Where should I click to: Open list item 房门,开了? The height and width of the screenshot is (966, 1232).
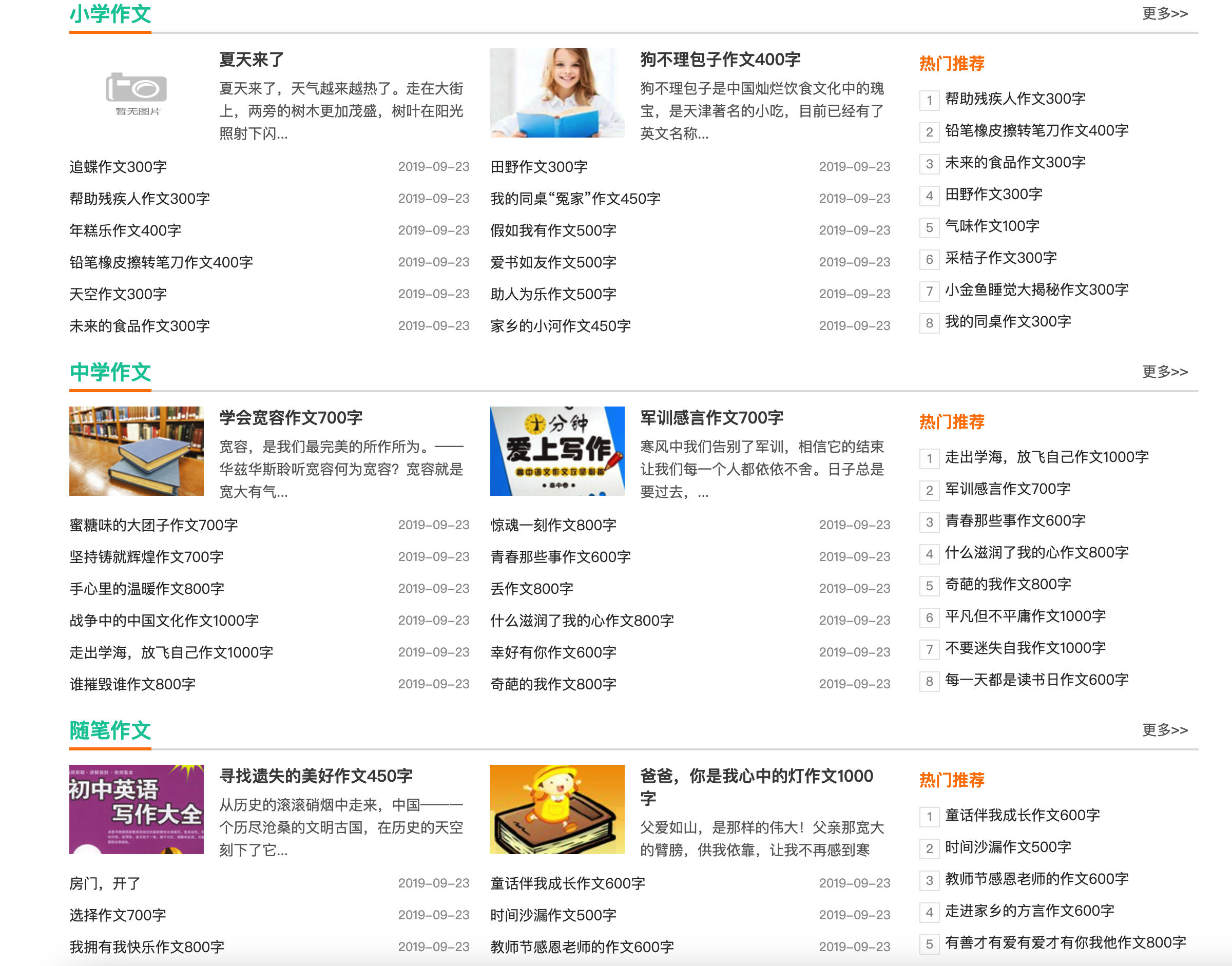coord(105,883)
